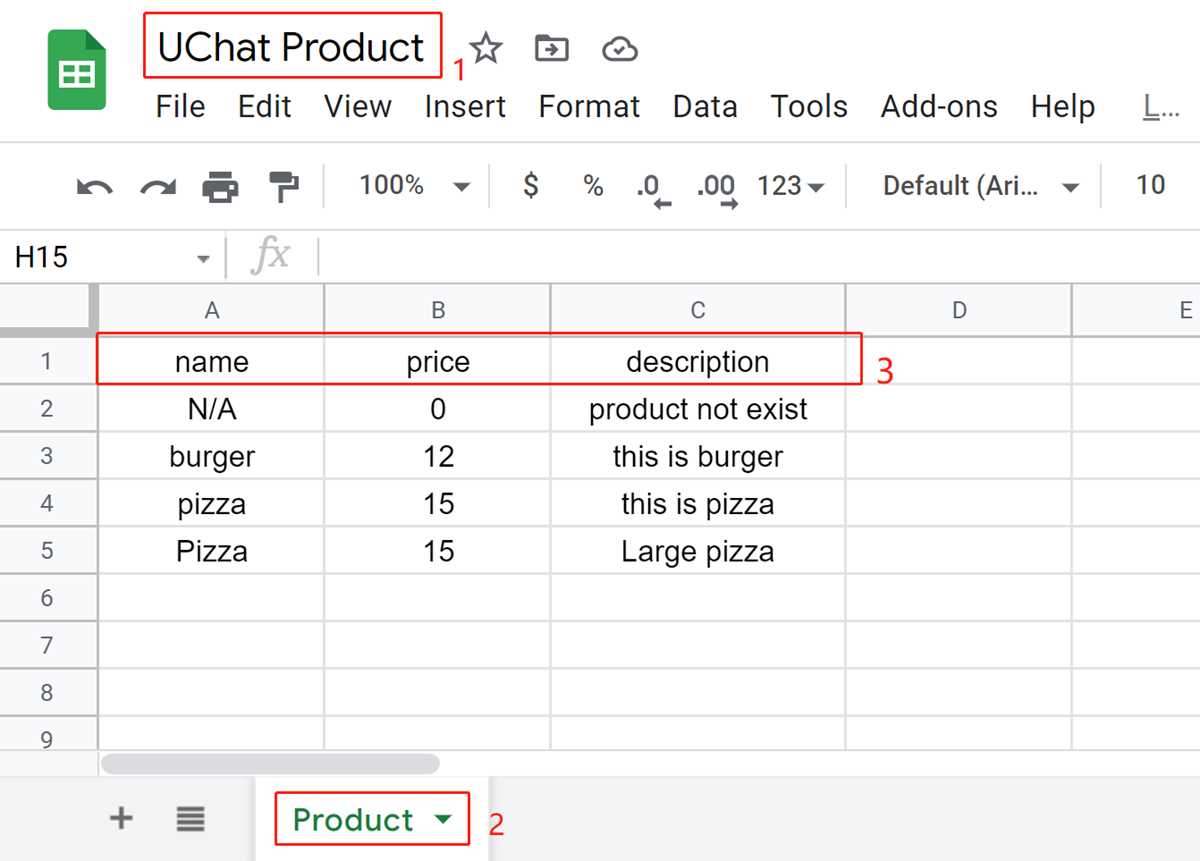Click the horizontal scrollbar thumb

271,764
